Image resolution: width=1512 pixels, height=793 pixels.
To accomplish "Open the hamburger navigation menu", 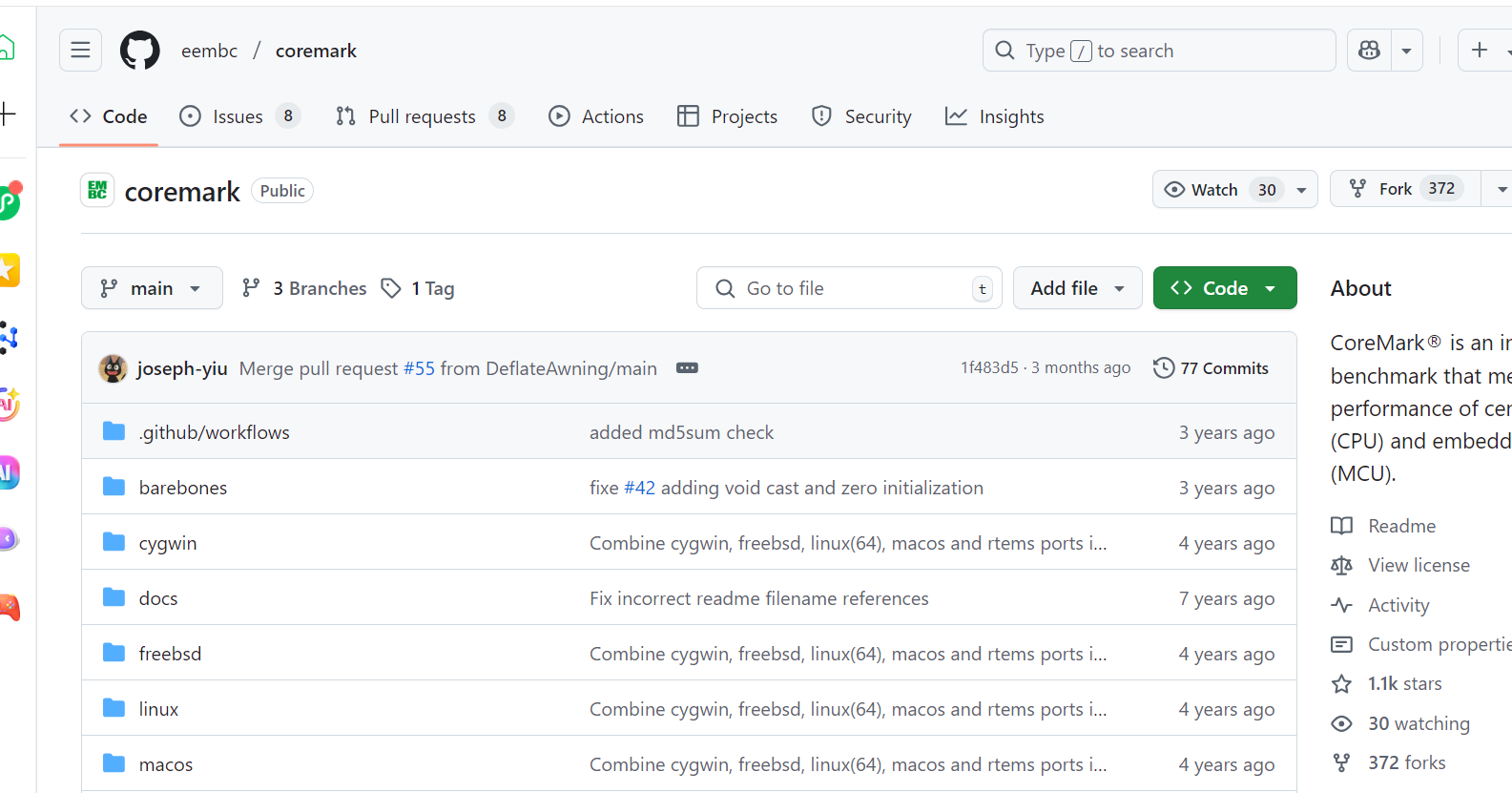I will coord(80,51).
